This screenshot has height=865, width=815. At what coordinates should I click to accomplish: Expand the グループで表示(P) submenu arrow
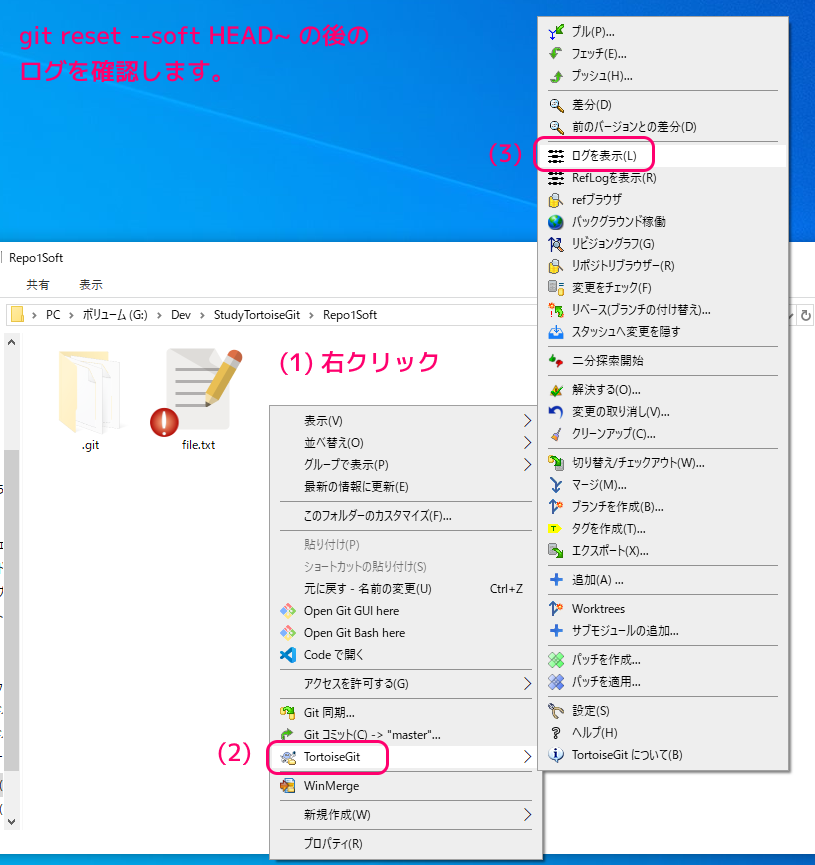coord(528,464)
